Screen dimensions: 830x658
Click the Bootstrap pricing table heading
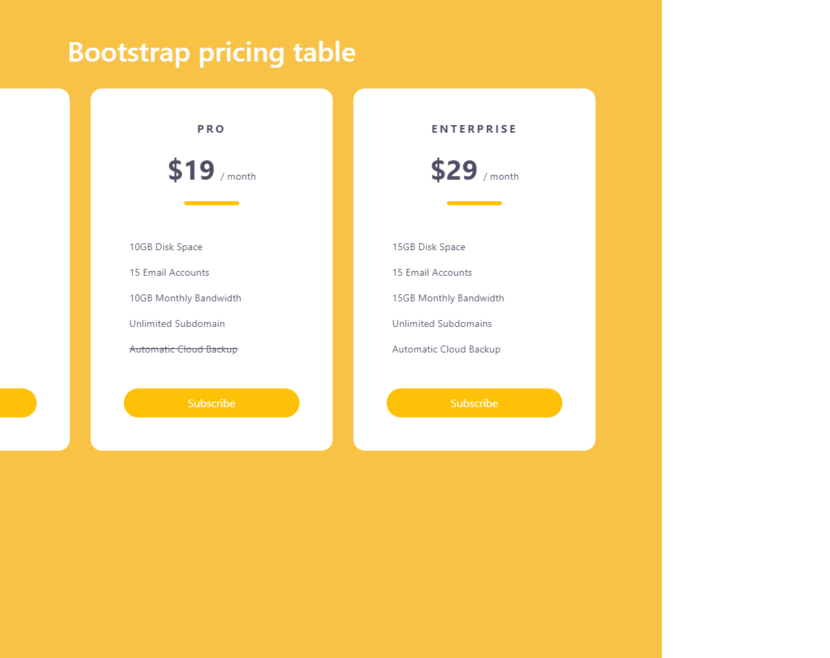(211, 52)
